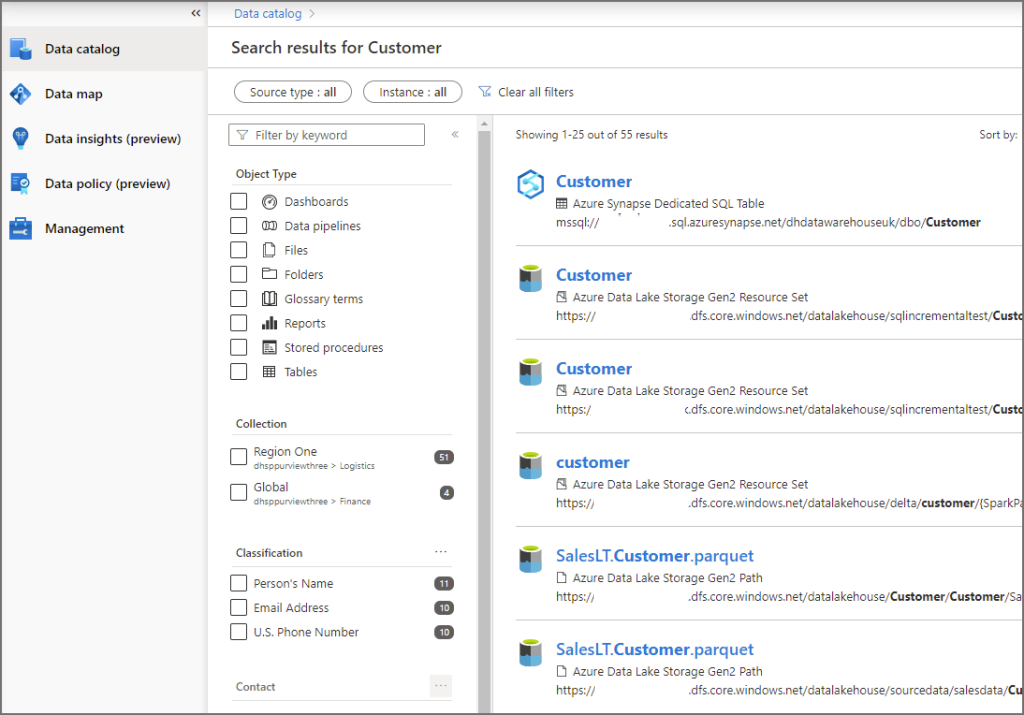Check the Files object type checkbox
The image size is (1024, 715).
[x=238, y=250]
